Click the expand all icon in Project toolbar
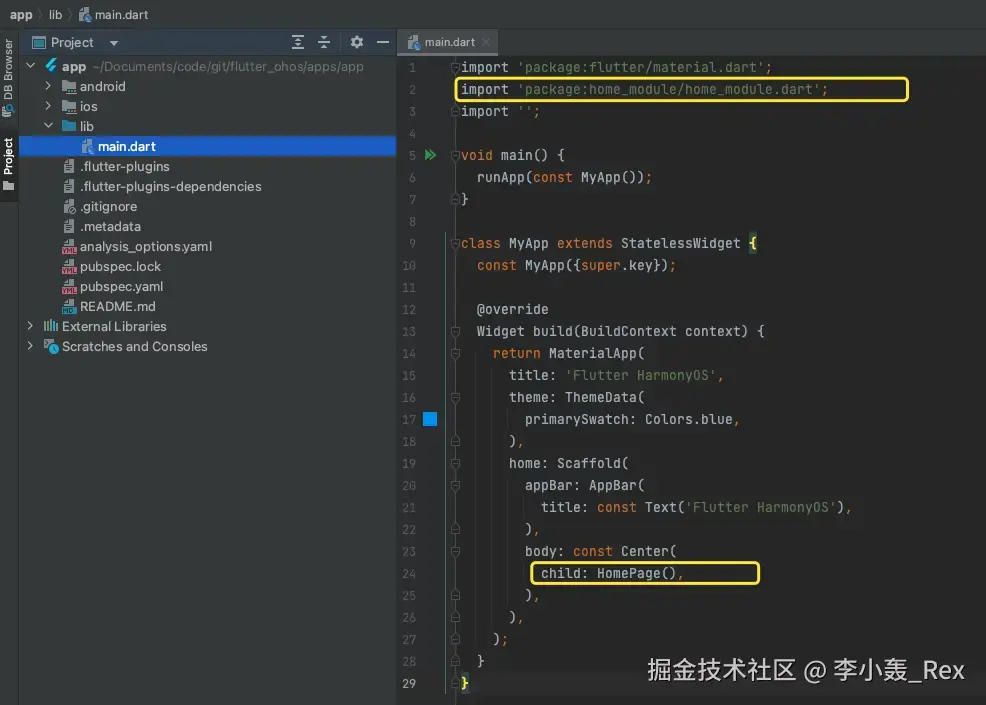The width and height of the screenshot is (986, 705). point(298,42)
